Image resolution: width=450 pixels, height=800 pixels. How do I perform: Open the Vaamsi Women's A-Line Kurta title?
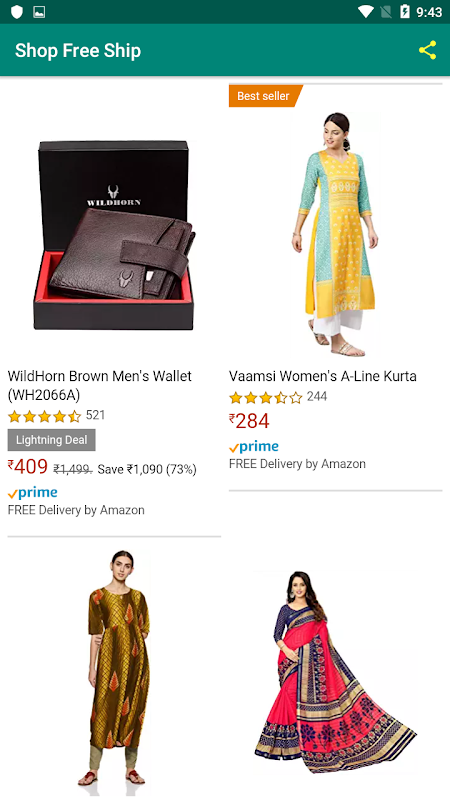(322, 376)
